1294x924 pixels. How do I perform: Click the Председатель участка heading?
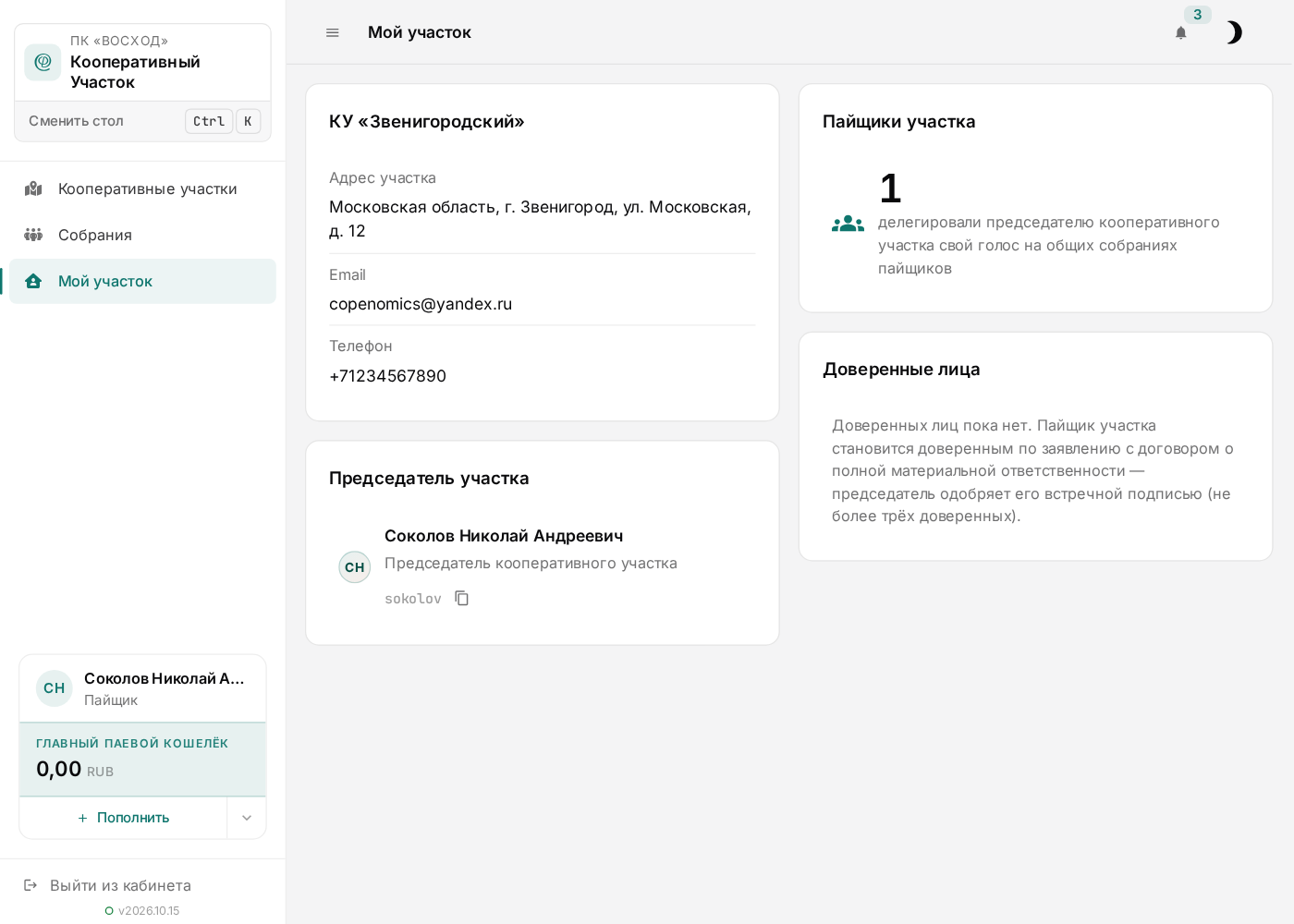pos(429,478)
